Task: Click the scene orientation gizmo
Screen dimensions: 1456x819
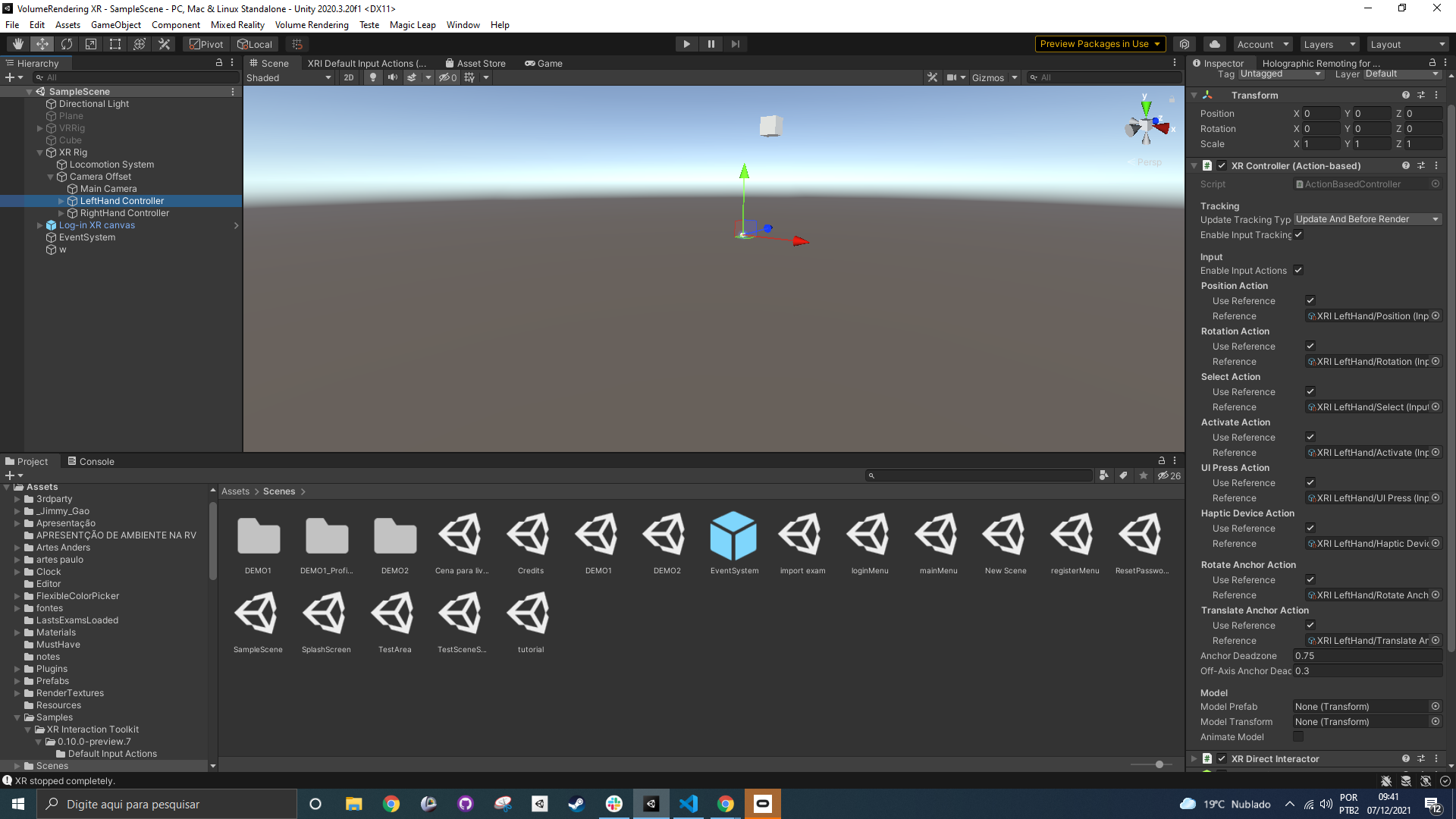Action: [1146, 126]
